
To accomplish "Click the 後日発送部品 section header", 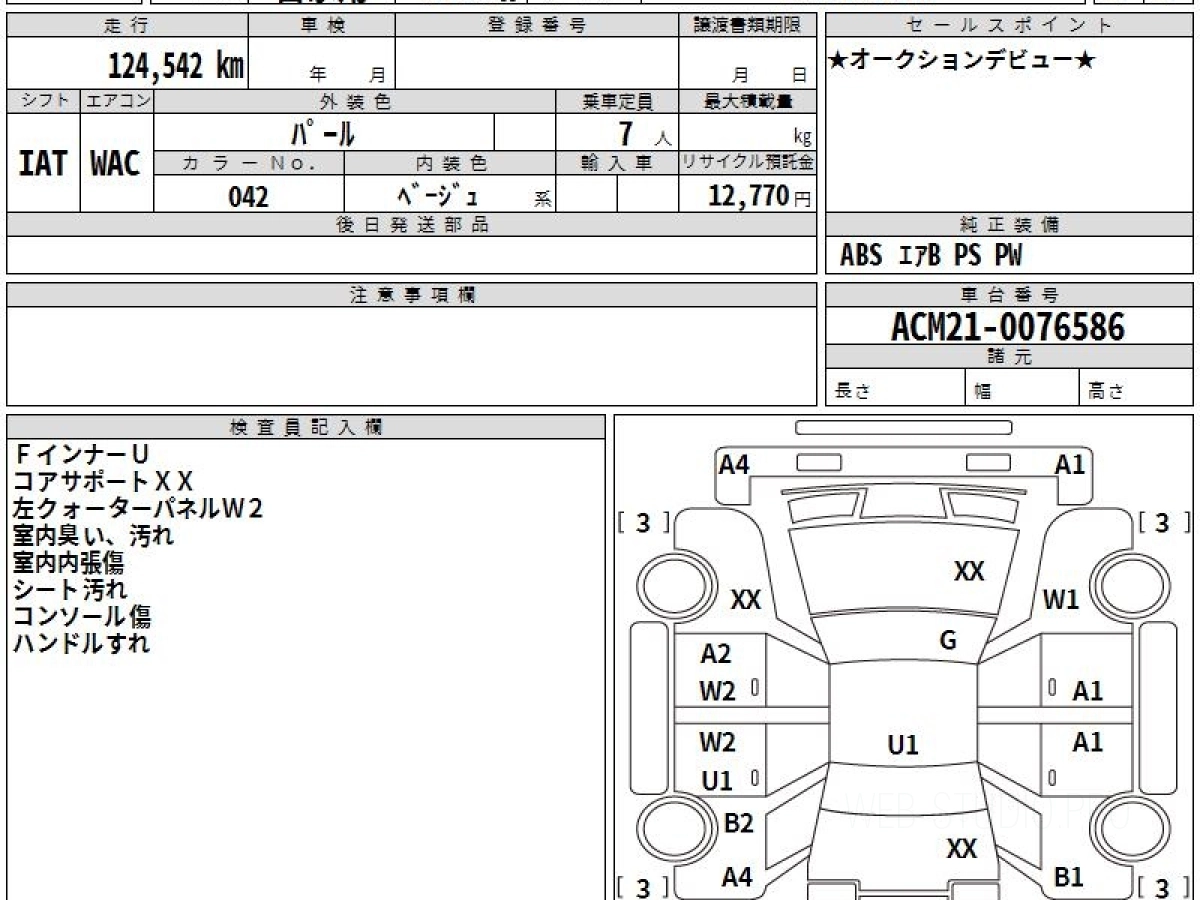I will [x=412, y=225].
